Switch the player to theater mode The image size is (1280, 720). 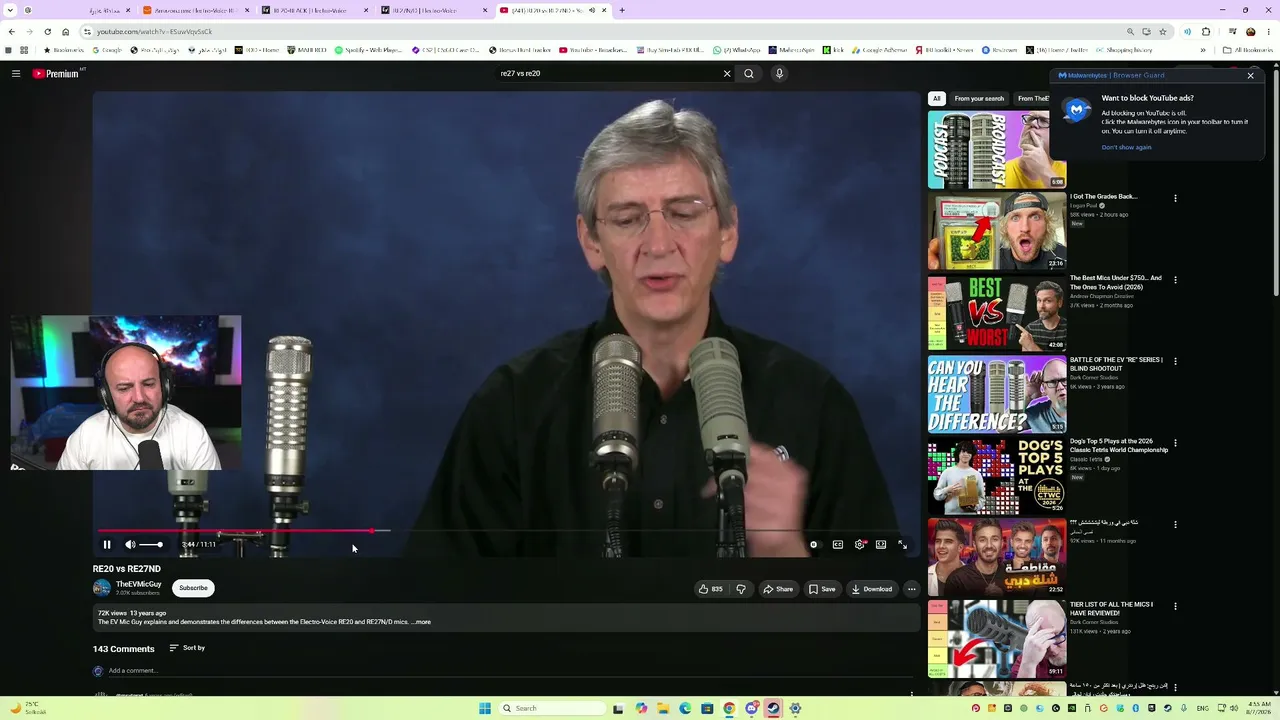(x=881, y=544)
